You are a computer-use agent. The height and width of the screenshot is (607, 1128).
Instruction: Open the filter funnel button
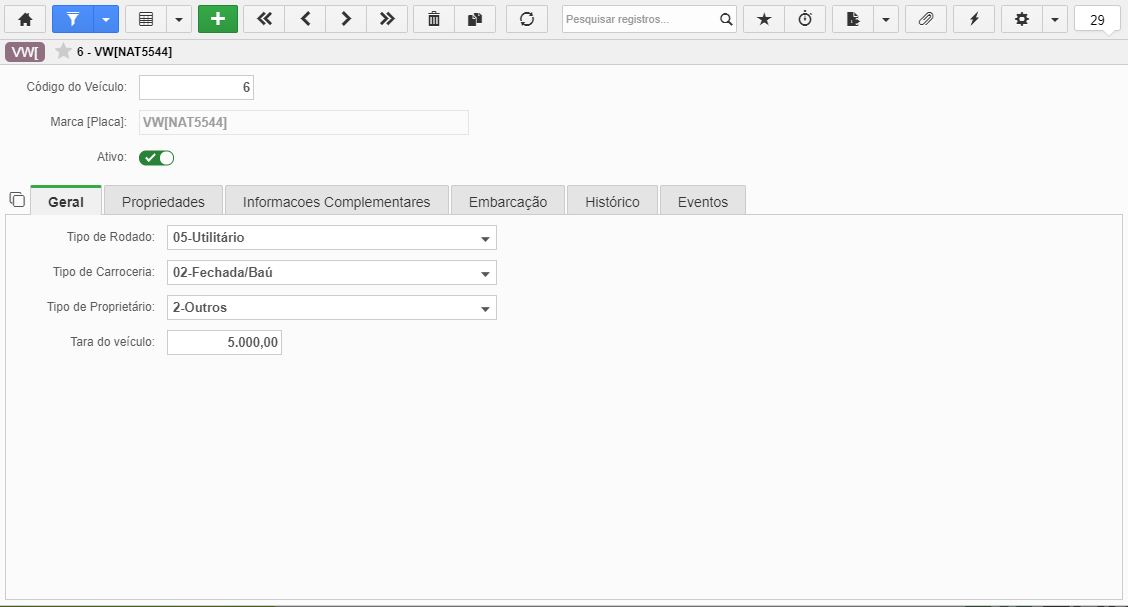(x=73, y=19)
